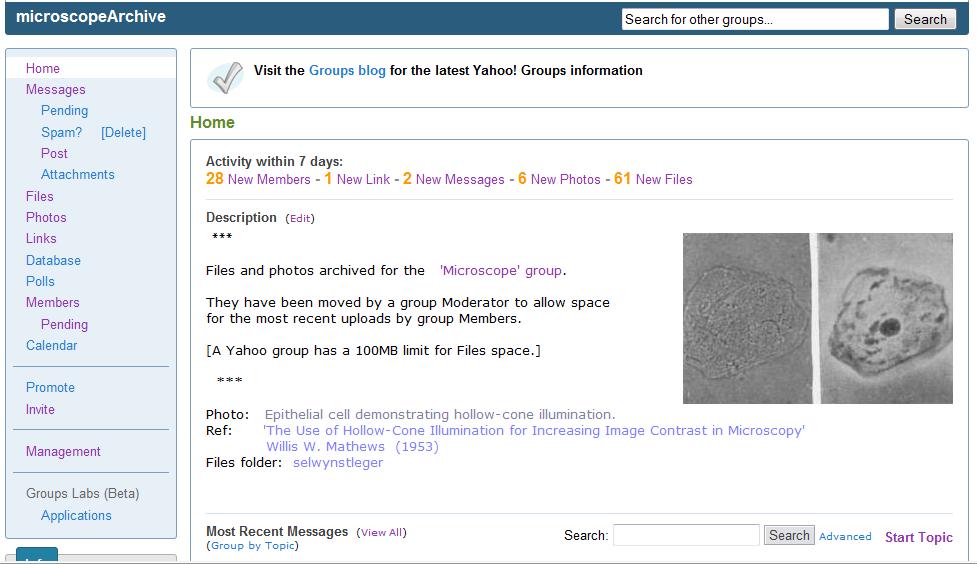
Task: Select Database from the left navigation
Action: [x=53, y=260]
